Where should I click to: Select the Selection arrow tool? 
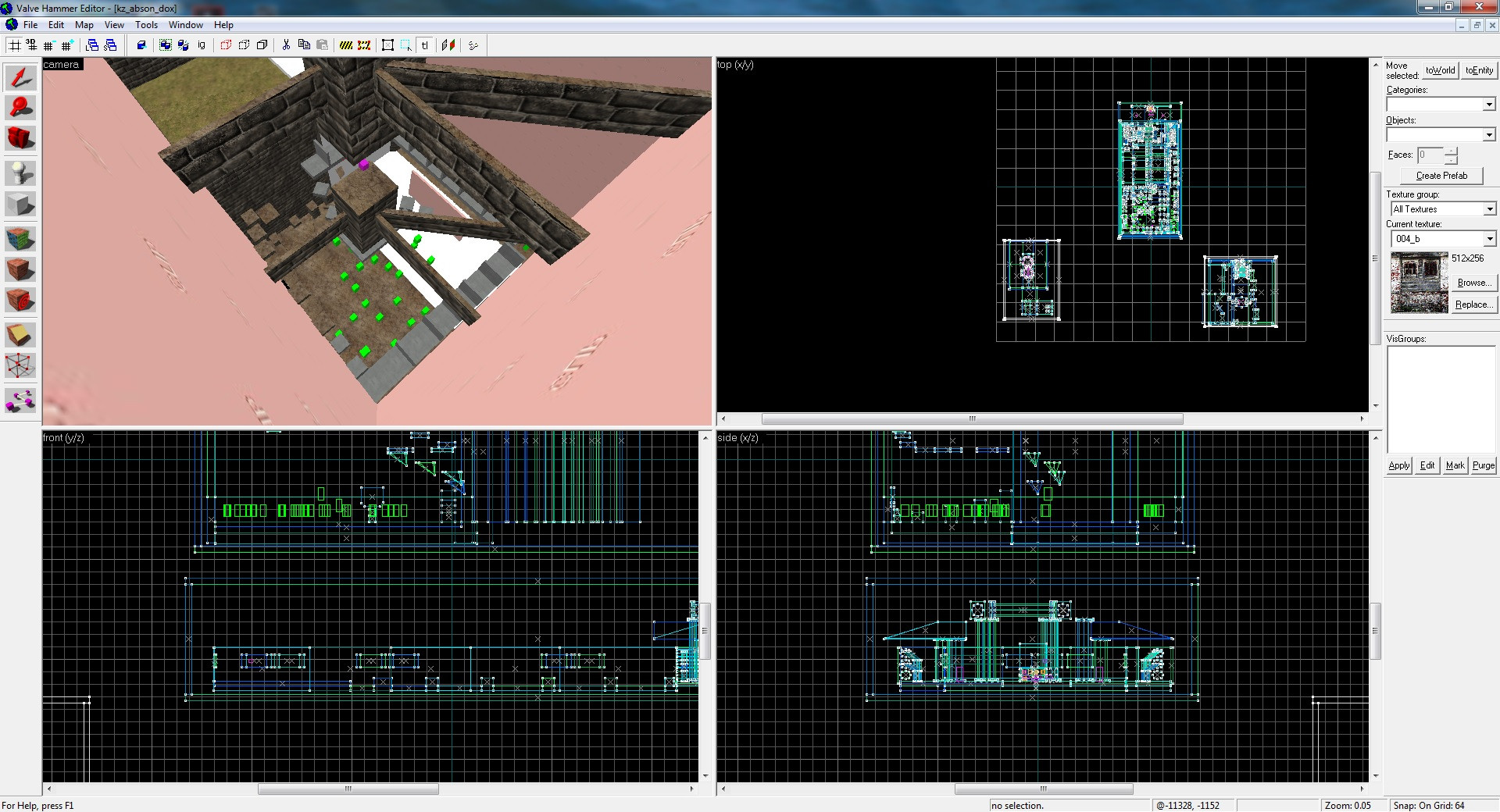pos(21,77)
